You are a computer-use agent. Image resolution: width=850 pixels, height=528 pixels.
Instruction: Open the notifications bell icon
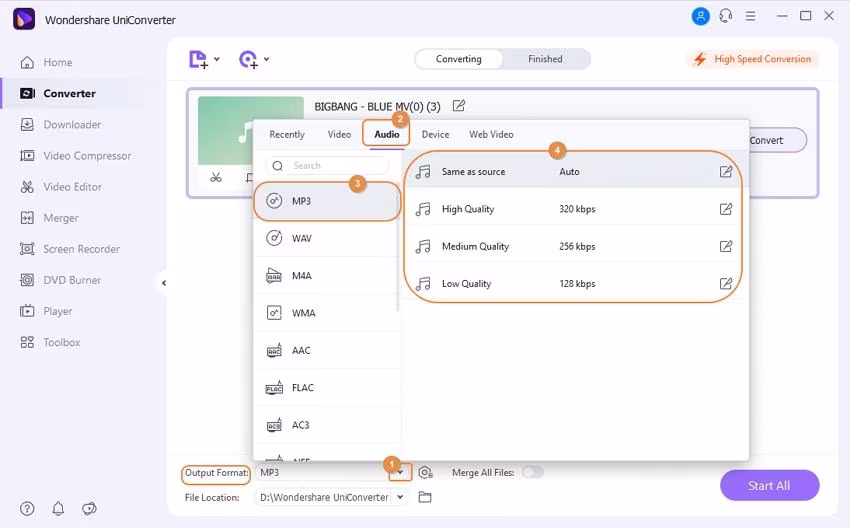point(58,508)
